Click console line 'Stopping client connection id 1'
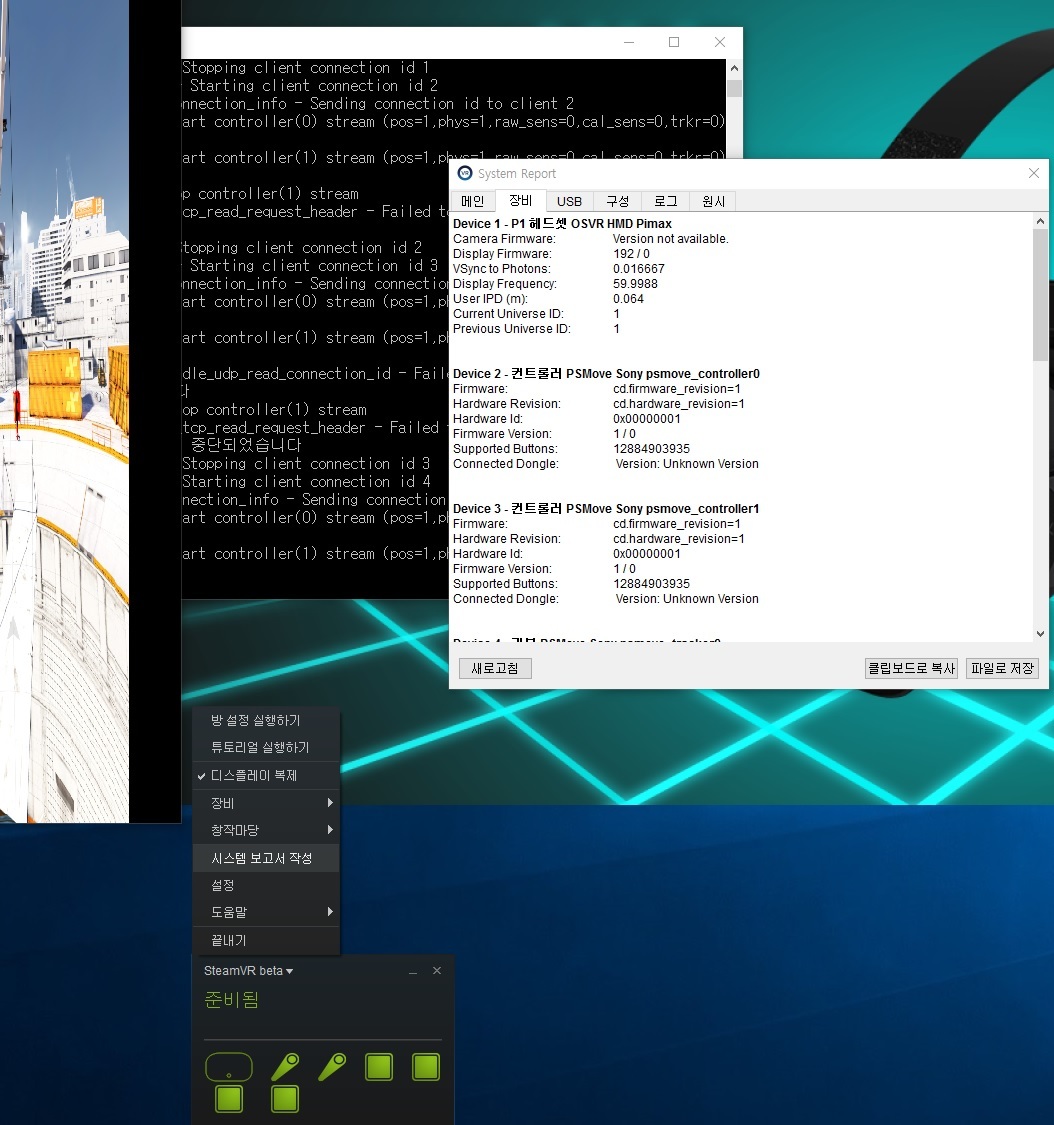Image resolution: width=1054 pixels, height=1125 pixels. coord(306,67)
